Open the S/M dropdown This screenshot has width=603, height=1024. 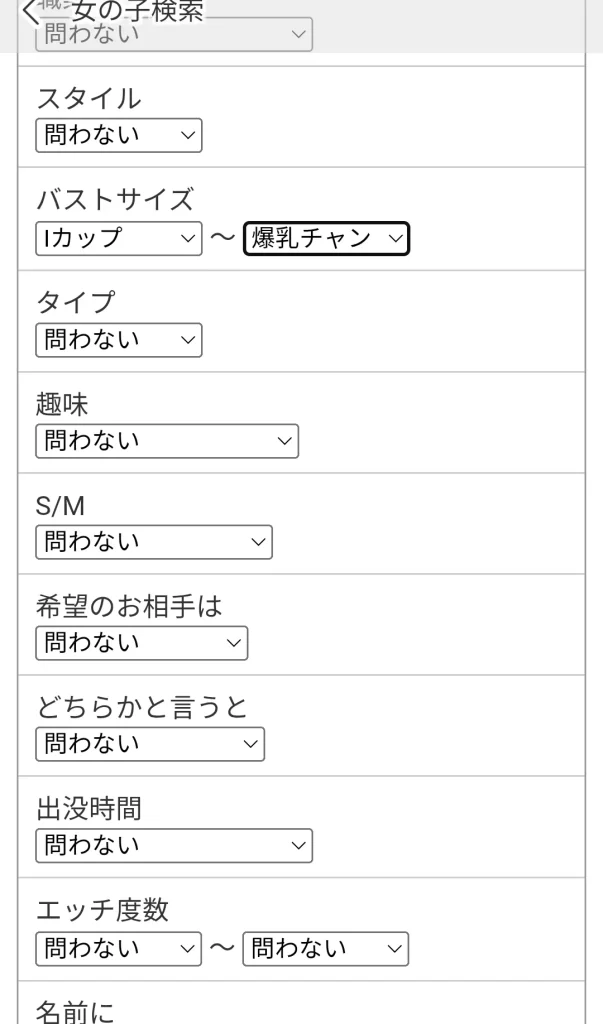[x=154, y=542]
